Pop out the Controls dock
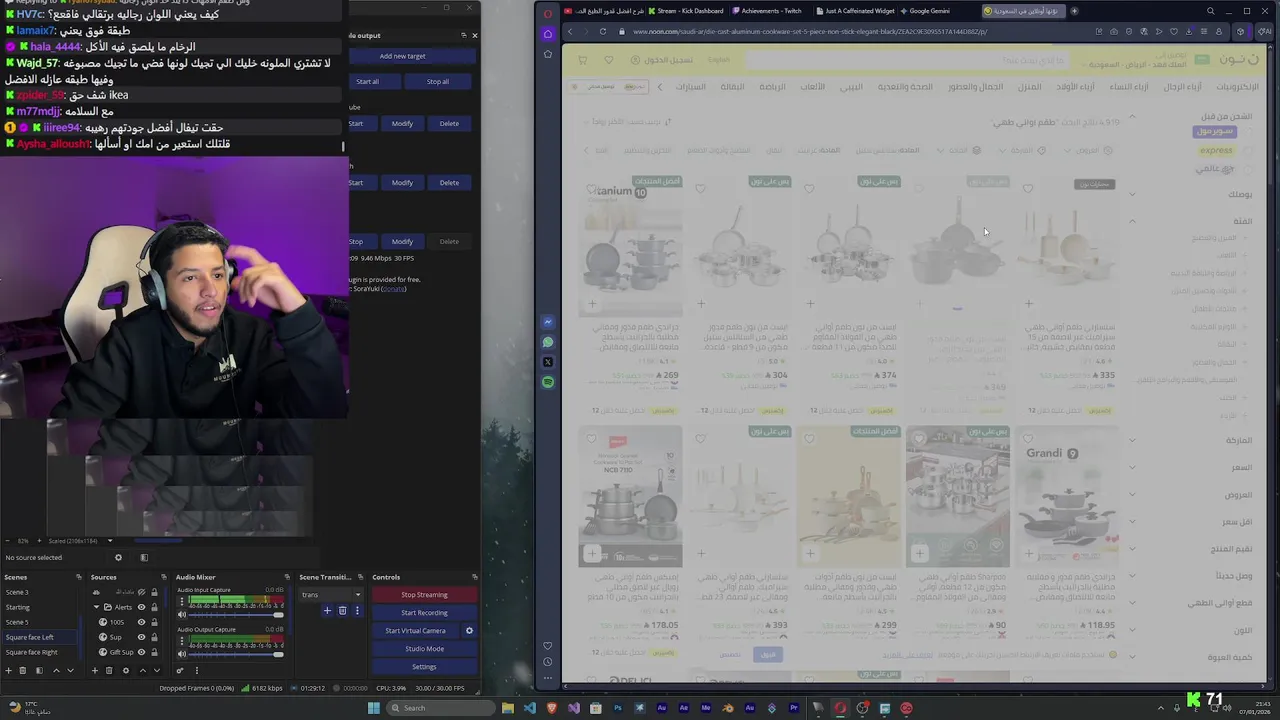Image resolution: width=1280 pixels, height=720 pixels. pyautogui.click(x=474, y=577)
